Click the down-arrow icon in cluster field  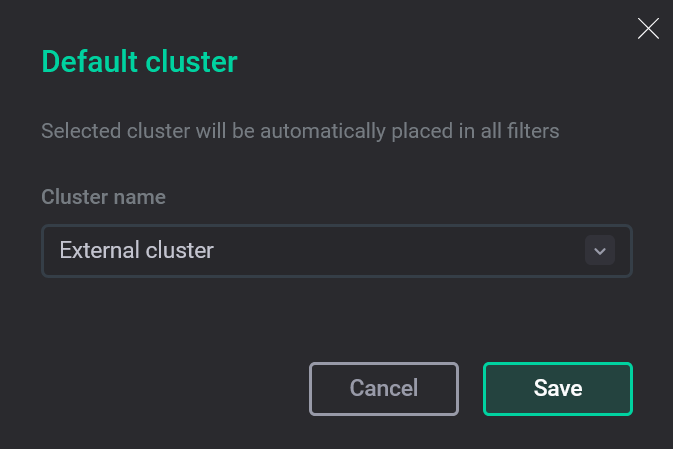tap(599, 251)
